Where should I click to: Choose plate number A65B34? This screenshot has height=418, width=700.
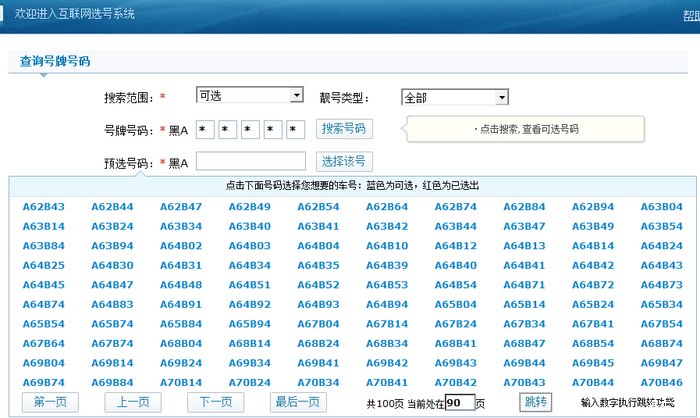tap(662, 305)
